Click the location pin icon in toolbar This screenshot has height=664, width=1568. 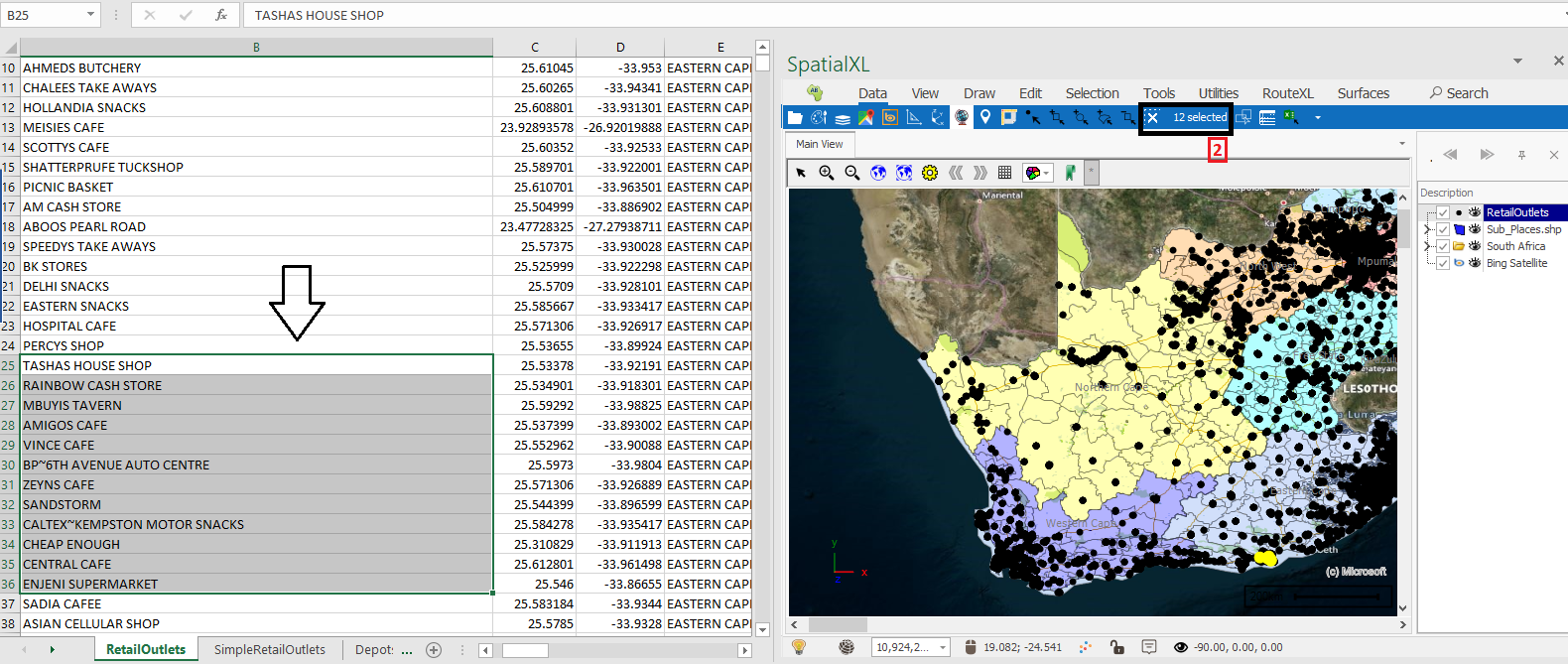tap(984, 117)
